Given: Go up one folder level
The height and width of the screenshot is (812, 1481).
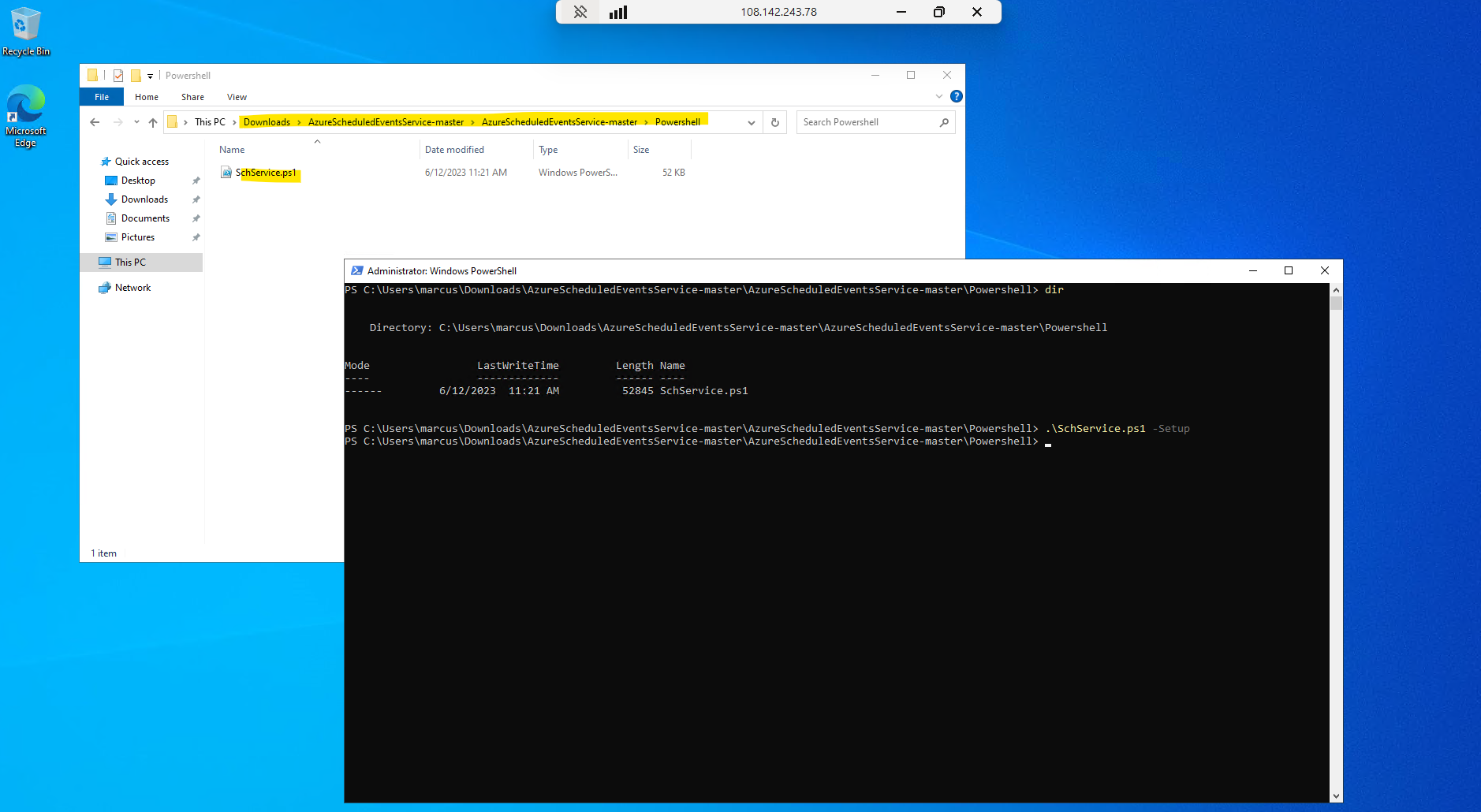Looking at the screenshot, I should pos(153,122).
